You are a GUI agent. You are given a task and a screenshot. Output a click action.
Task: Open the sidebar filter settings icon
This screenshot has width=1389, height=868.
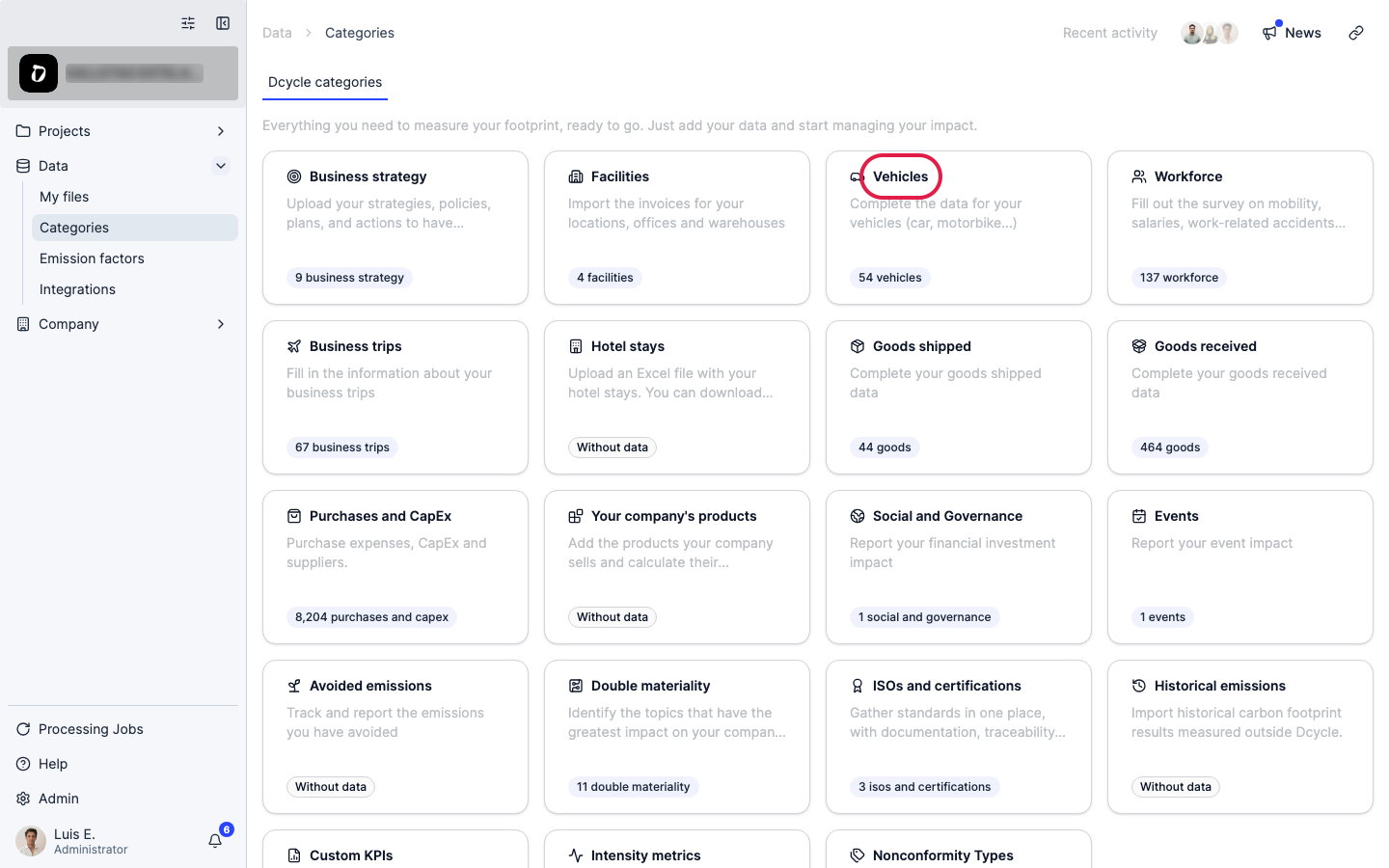click(188, 23)
